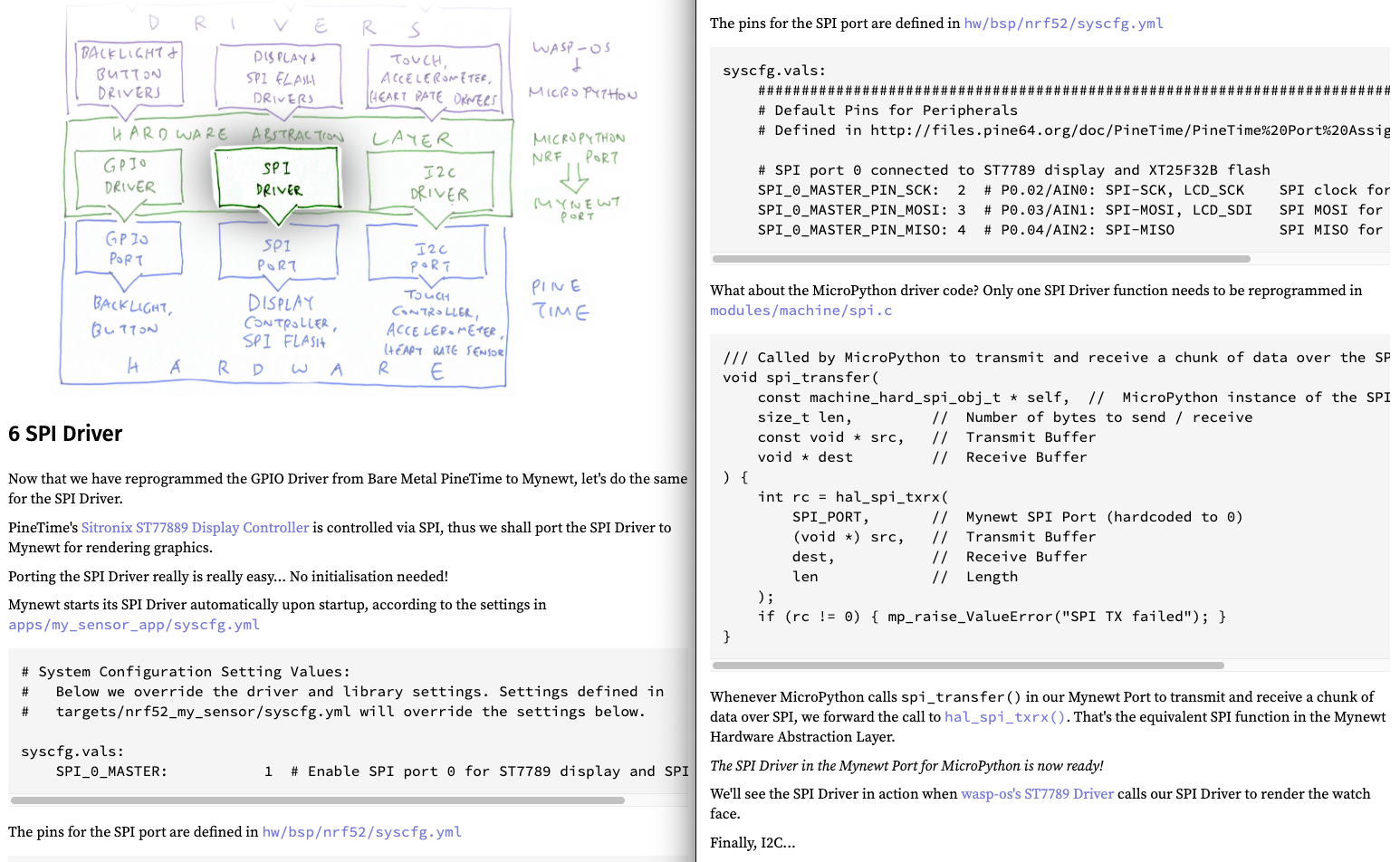Click the SPI Port box in the diagram
The width and height of the screenshot is (1400, 862).
[x=278, y=254]
